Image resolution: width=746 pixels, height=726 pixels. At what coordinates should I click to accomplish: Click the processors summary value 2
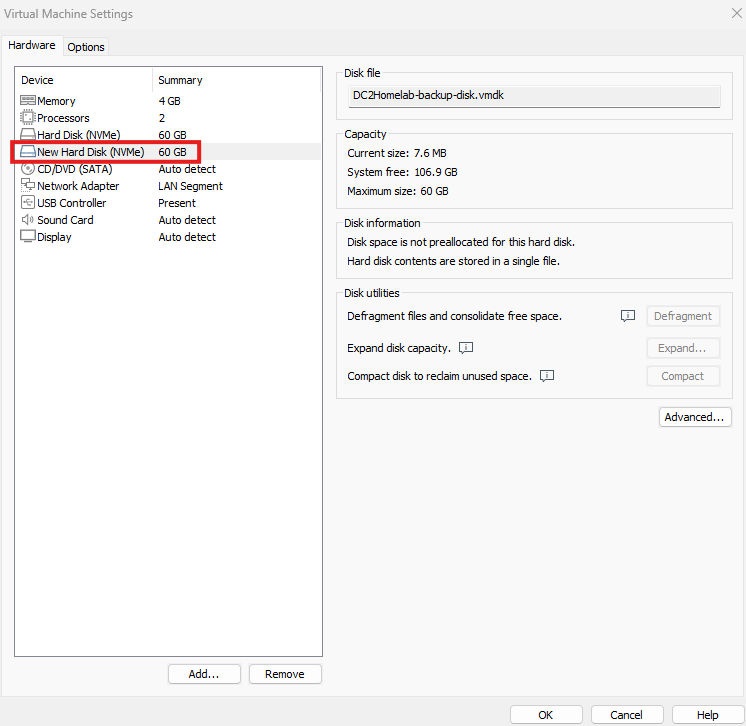[x=162, y=118]
